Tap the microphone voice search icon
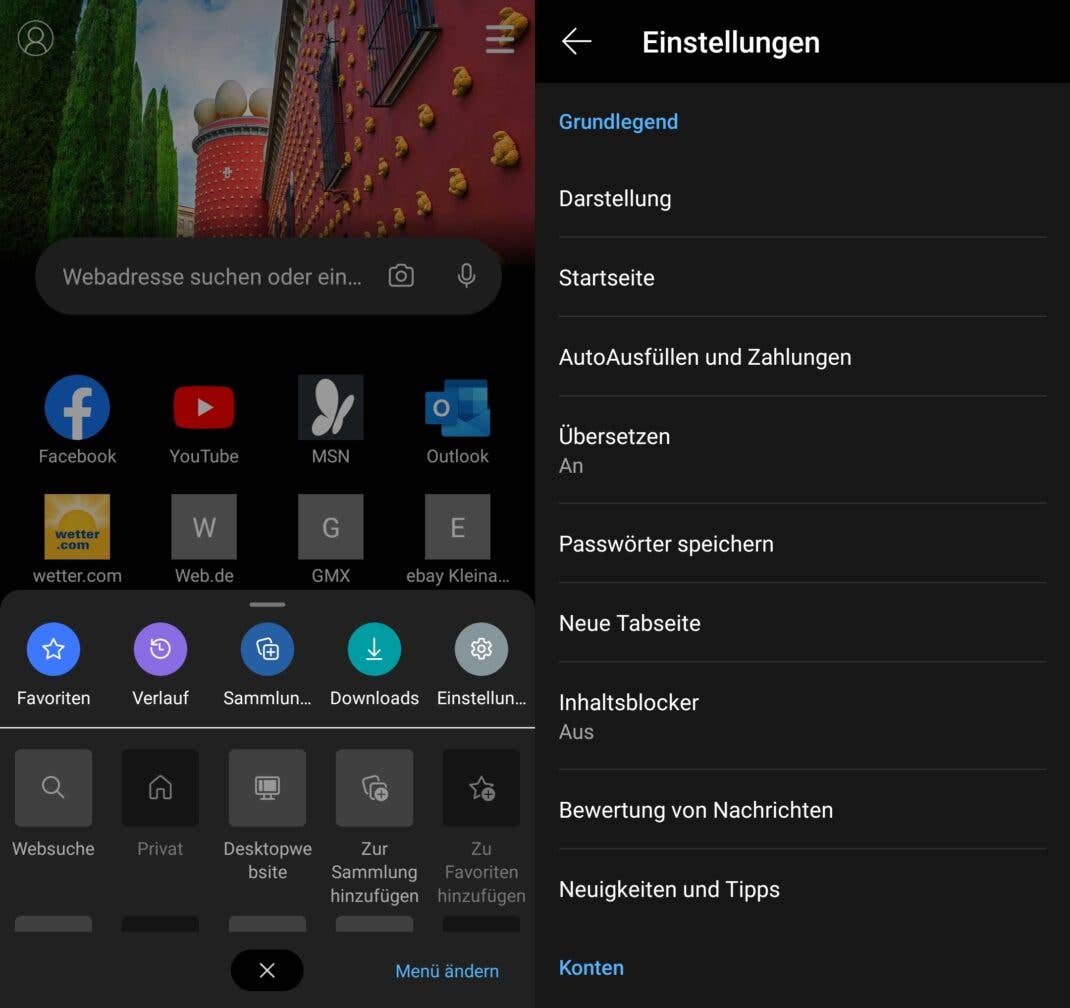Viewport: 1070px width, 1008px height. click(x=466, y=276)
